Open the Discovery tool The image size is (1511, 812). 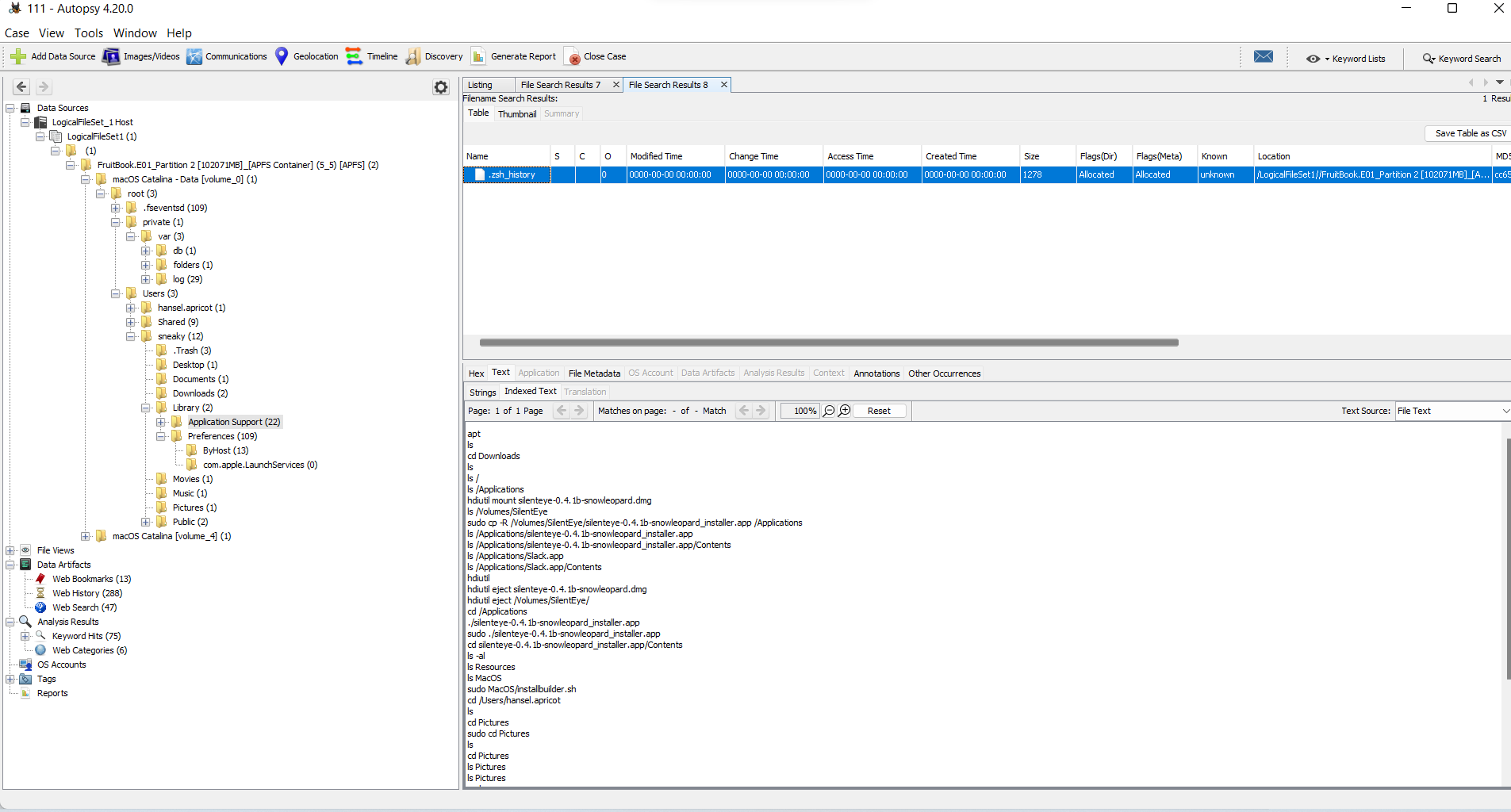[x=434, y=56]
